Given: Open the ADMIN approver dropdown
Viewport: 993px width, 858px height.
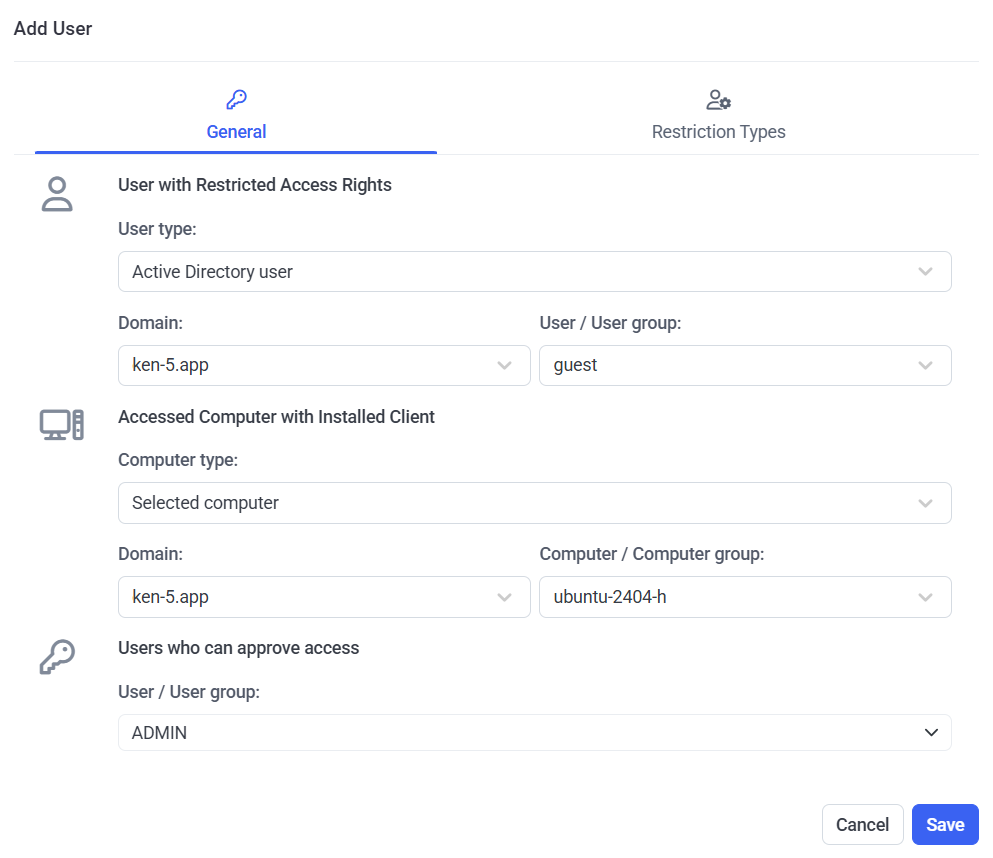Looking at the screenshot, I should [534, 733].
